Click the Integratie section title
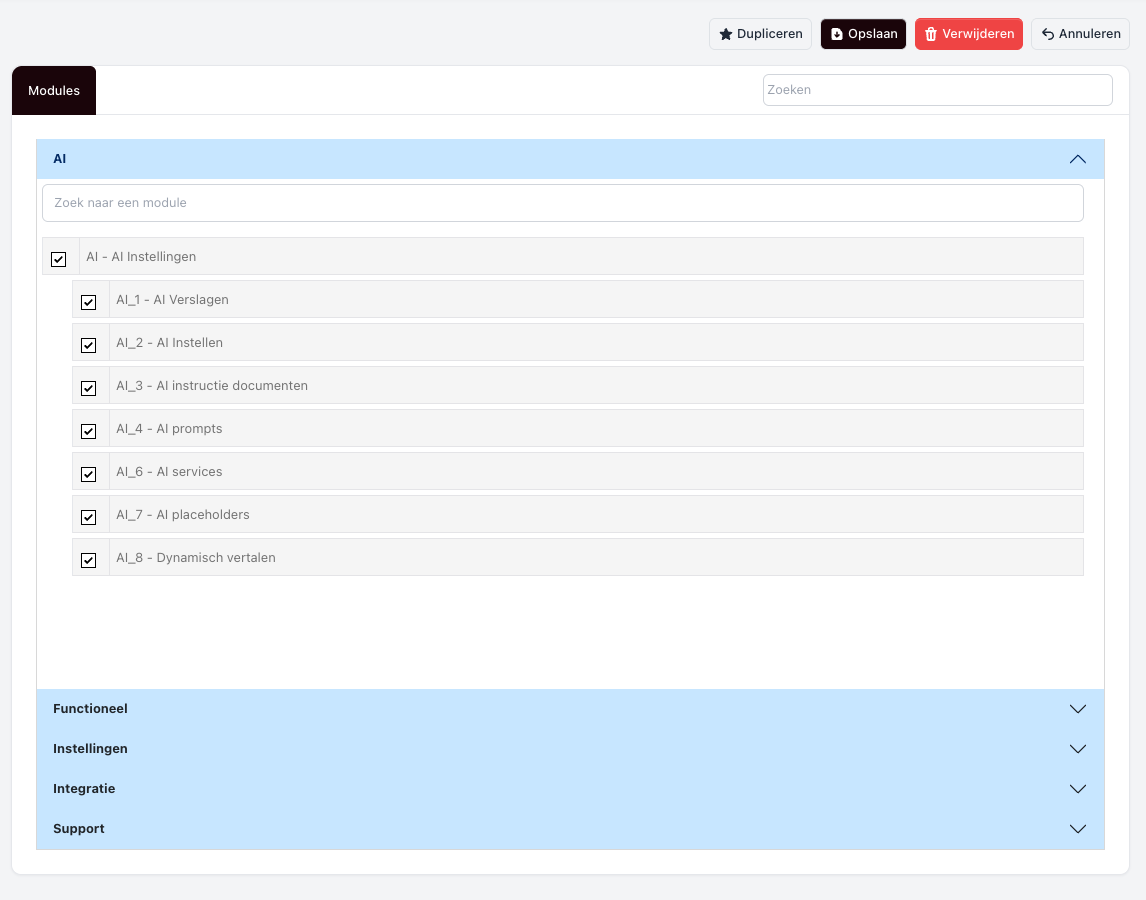1146x900 pixels. [84, 789]
